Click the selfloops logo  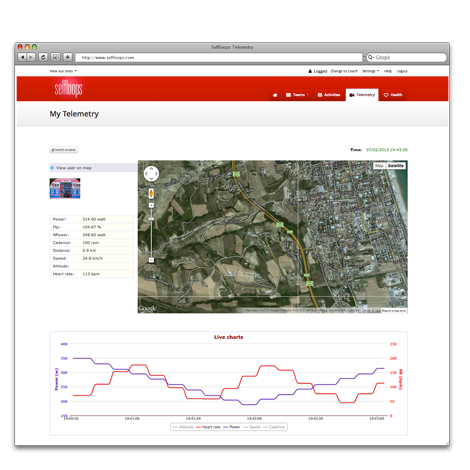pos(68,88)
